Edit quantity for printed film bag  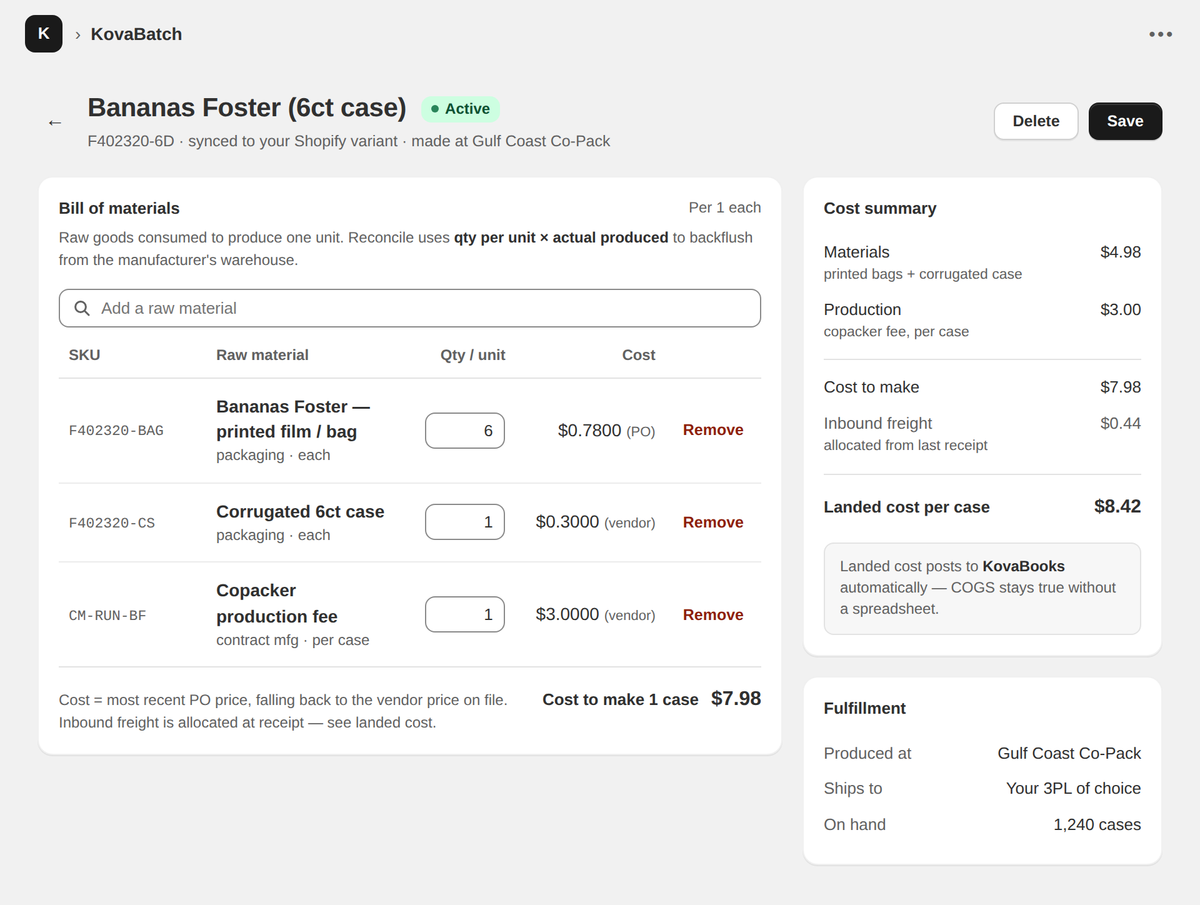pyautogui.click(x=465, y=431)
